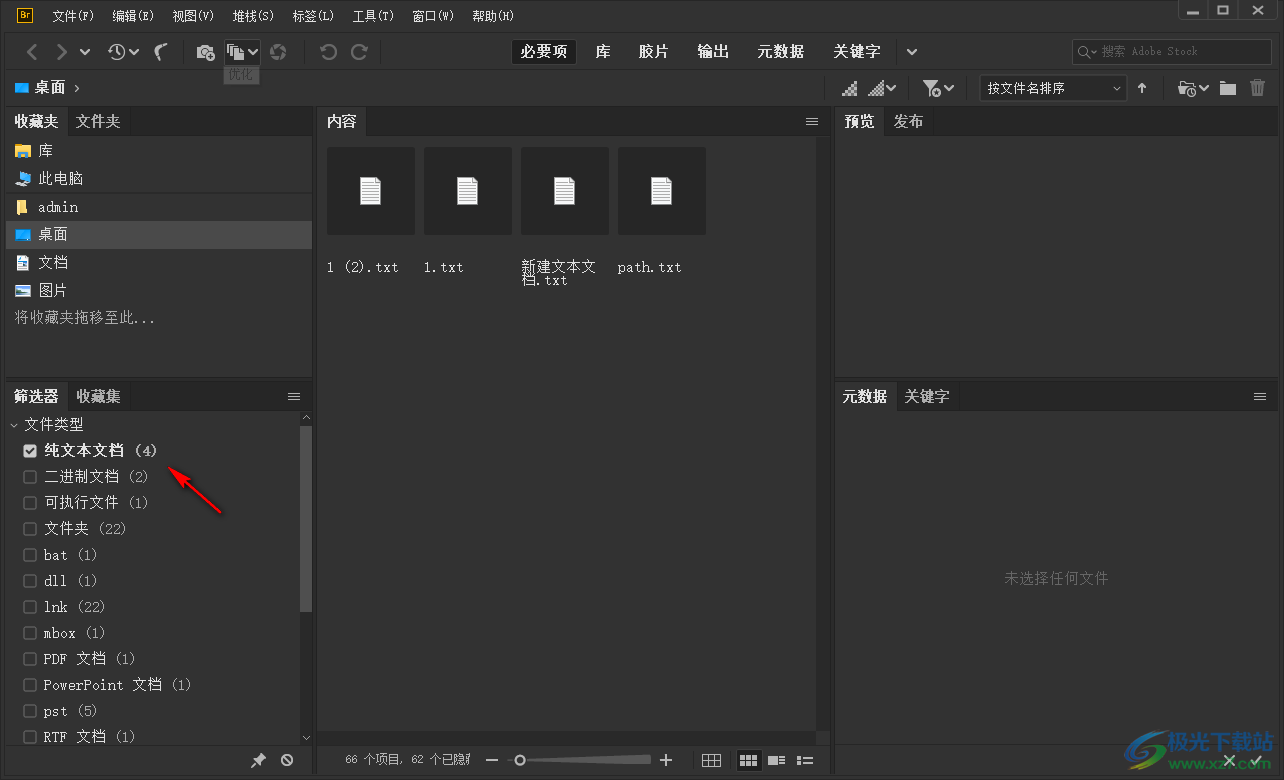Open the 关键字 tab in metadata panel
The image size is (1284, 780).
pos(927,396)
